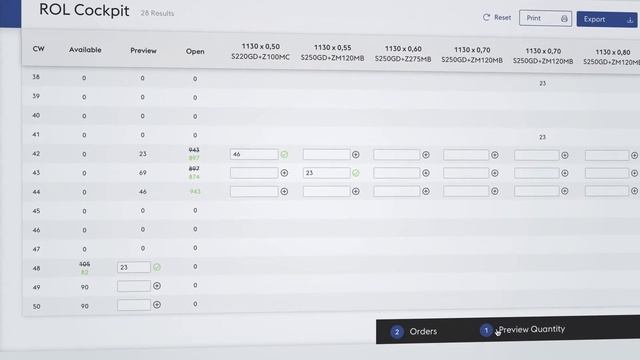Click column header 1130 x 0,55 S250GD+ZM120MB

332,53
